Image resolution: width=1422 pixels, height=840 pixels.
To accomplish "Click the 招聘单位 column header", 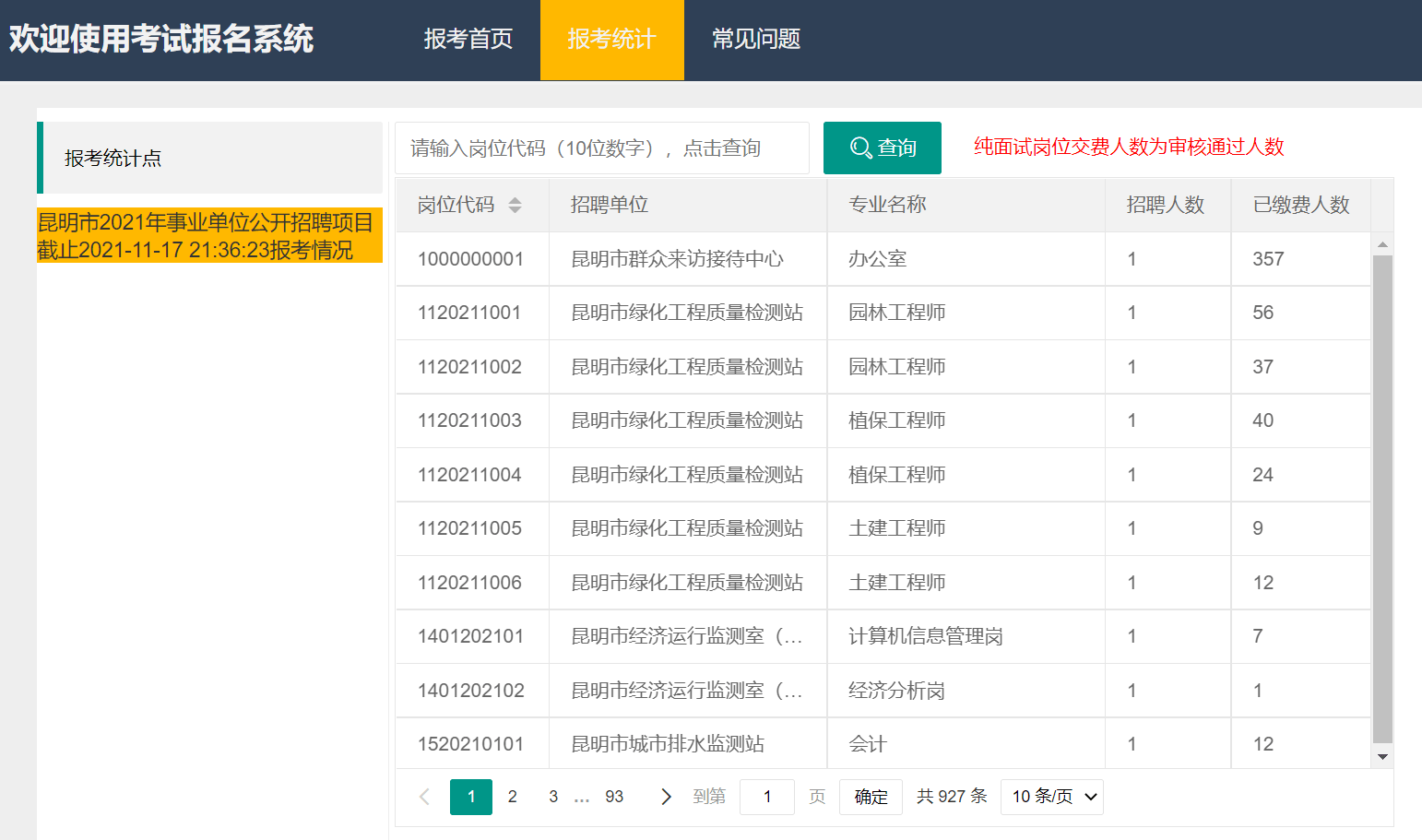I will (x=688, y=205).
